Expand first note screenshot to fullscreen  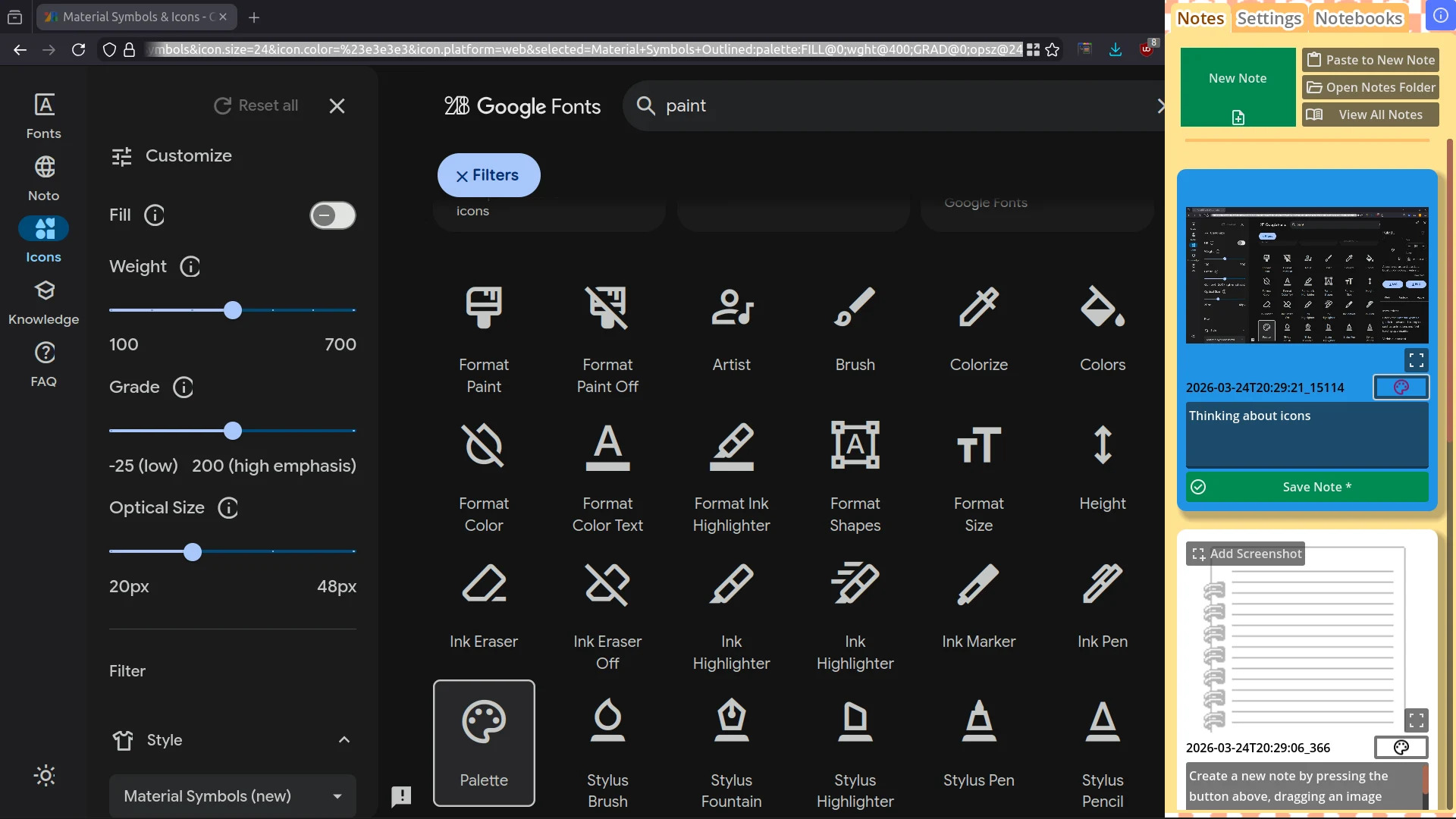coord(1416,359)
